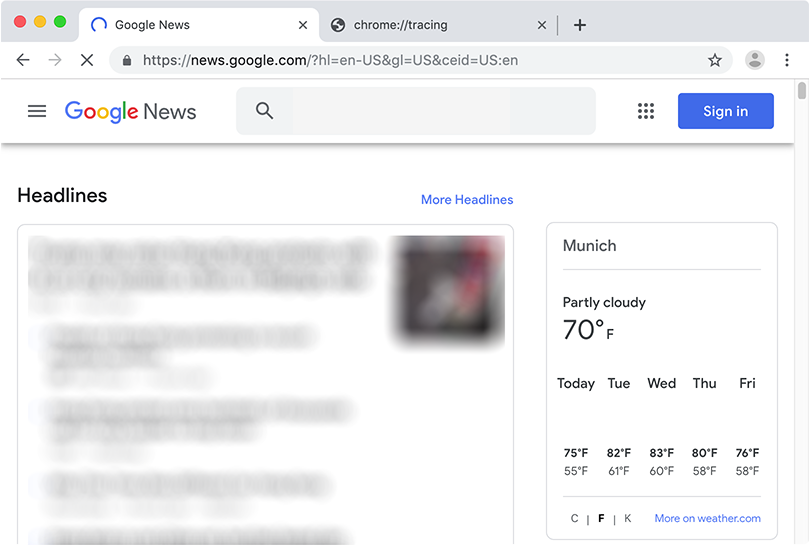Select the Google News tab
Viewport: 809px width, 545px height.
[x=180, y=25]
